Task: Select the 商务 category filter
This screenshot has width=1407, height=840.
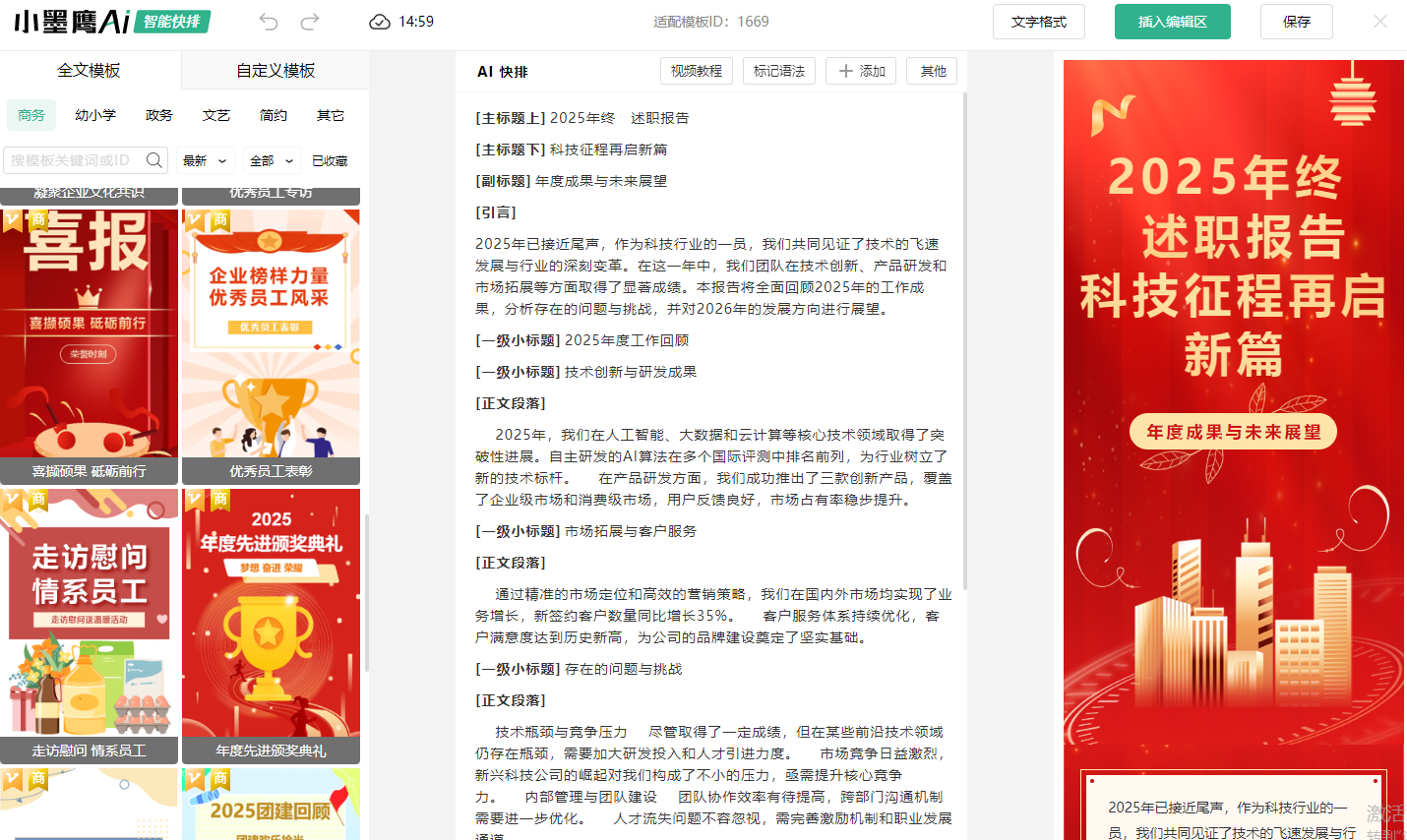Action: [31, 115]
